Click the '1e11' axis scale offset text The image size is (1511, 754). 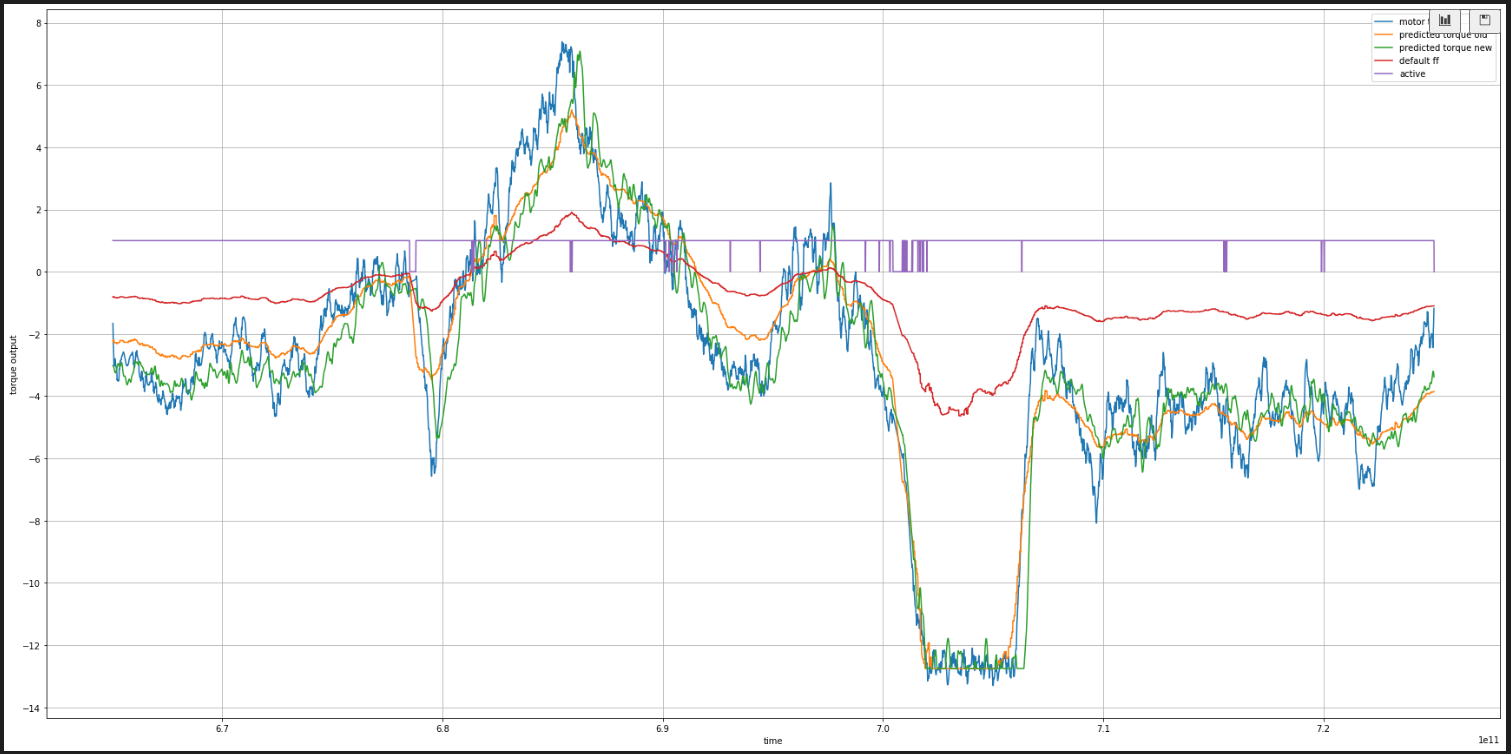(1488, 740)
